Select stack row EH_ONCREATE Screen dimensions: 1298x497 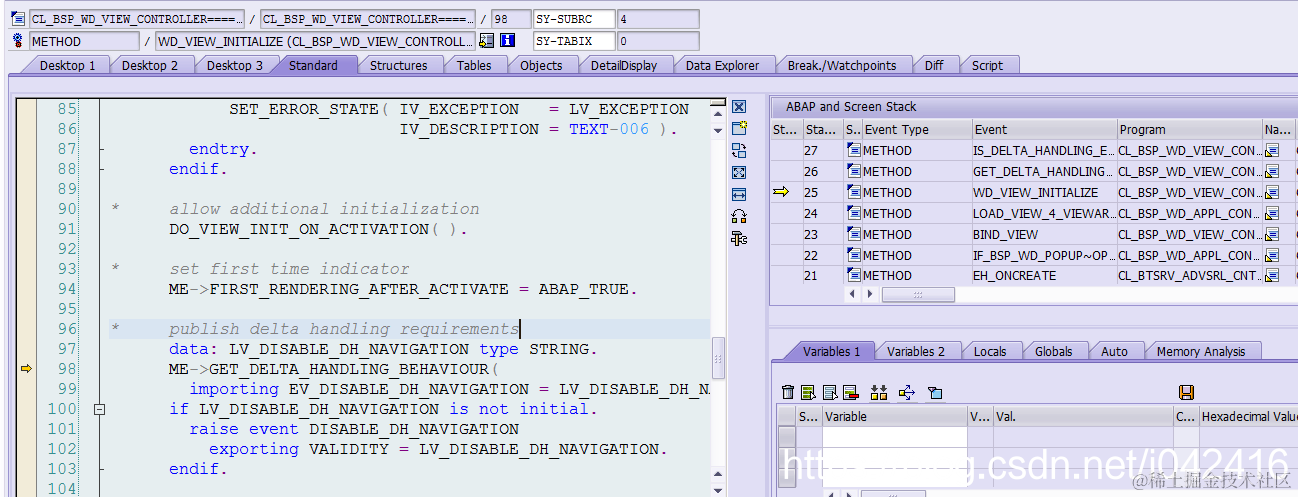tap(1043, 275)
